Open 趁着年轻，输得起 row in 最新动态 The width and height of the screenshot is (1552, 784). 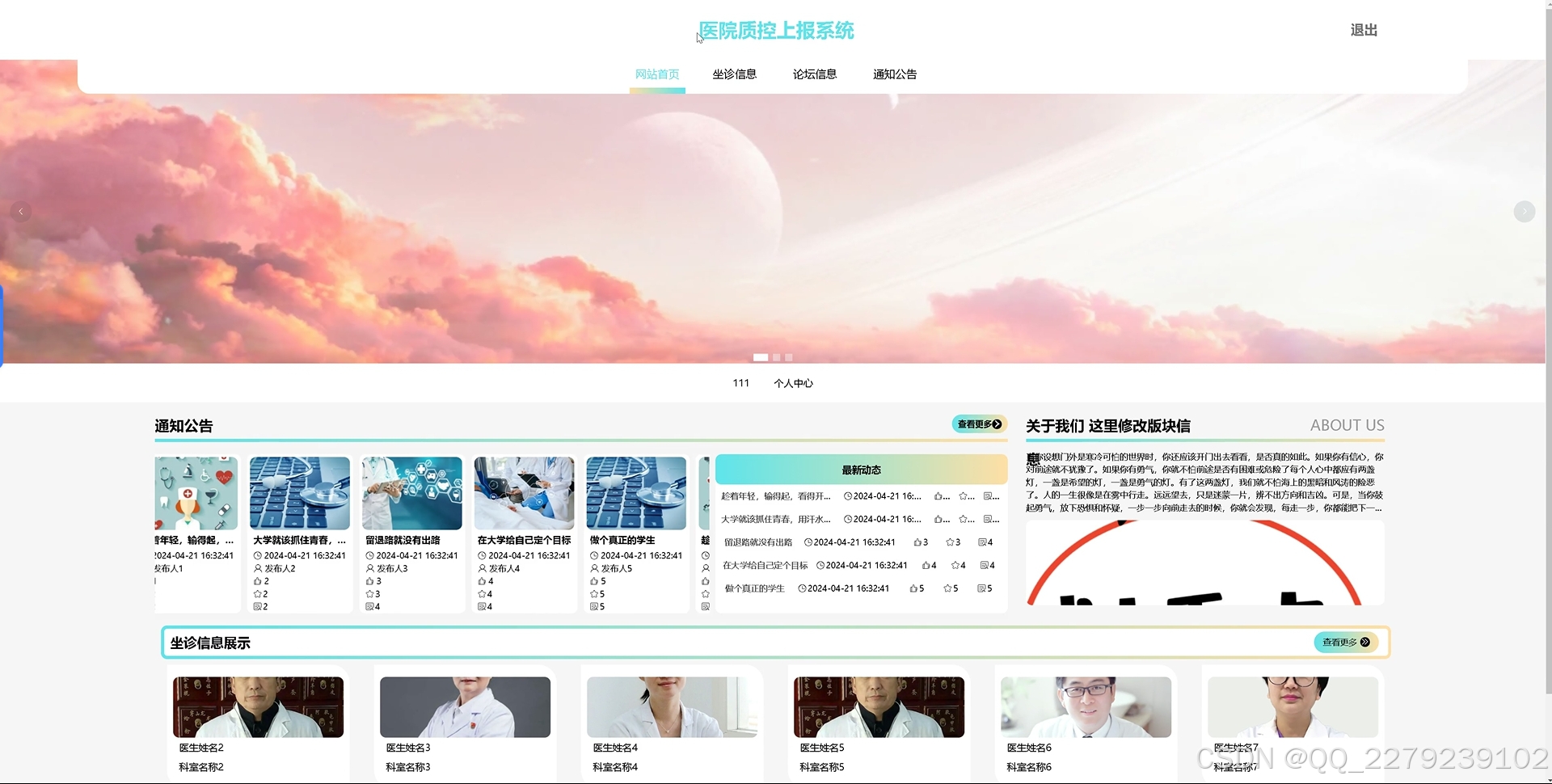tap(862, 496)
